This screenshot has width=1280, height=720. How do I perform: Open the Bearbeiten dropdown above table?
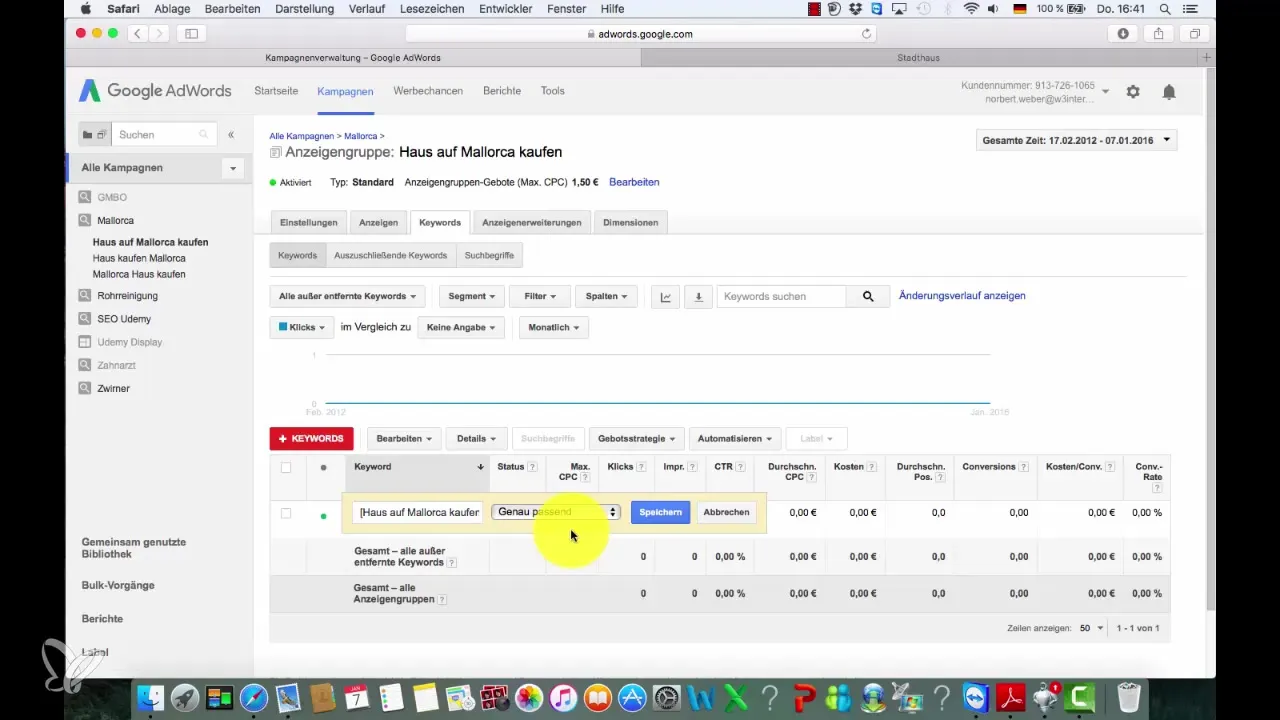pyautogui.click(x=404, y=438)
